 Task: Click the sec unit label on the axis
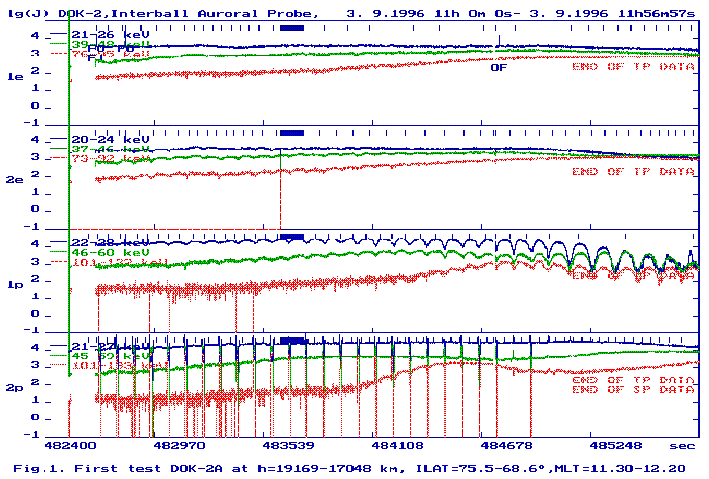[x=681, y=446]
